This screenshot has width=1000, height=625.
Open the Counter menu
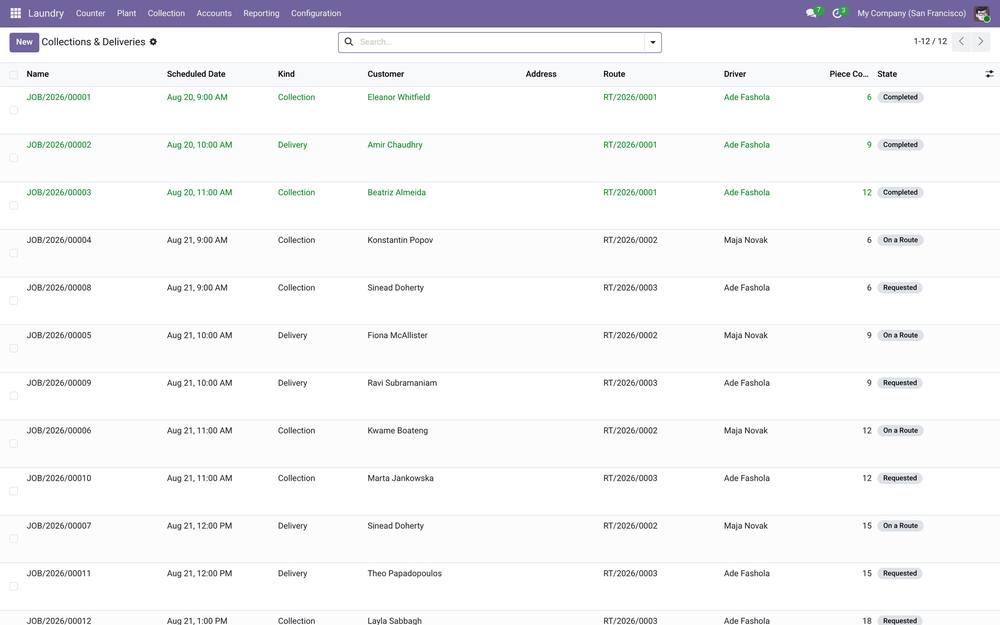point(91,13)
